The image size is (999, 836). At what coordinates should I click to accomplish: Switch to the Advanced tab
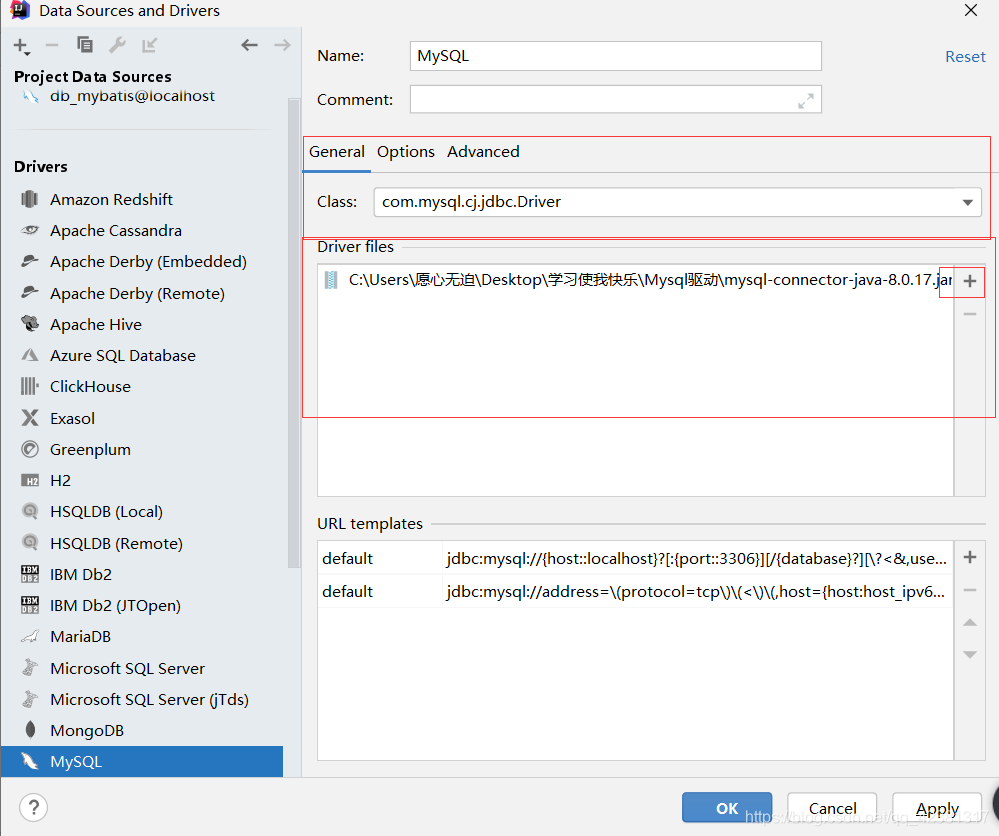(x=483, y=152)
